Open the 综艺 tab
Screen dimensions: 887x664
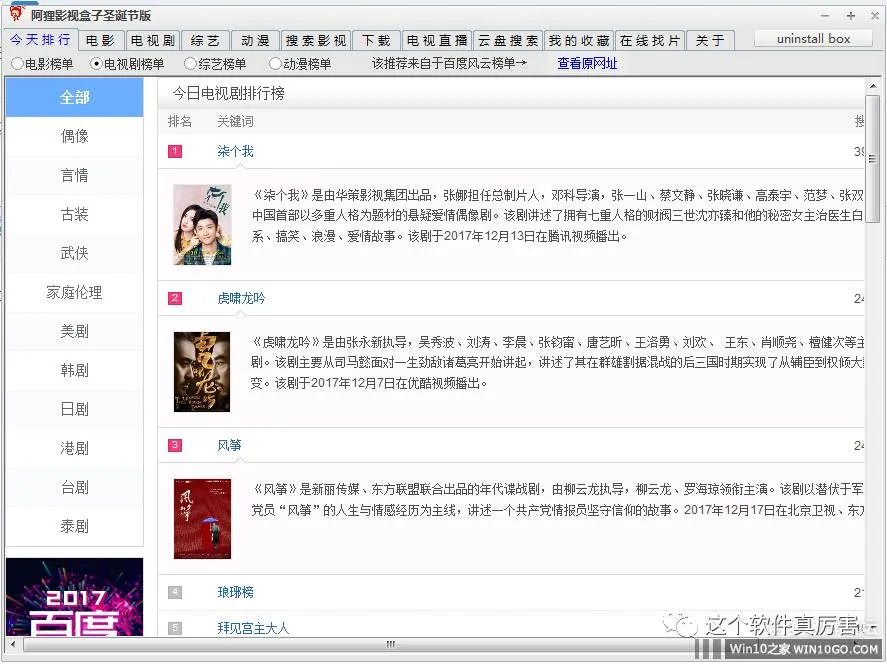205,41
